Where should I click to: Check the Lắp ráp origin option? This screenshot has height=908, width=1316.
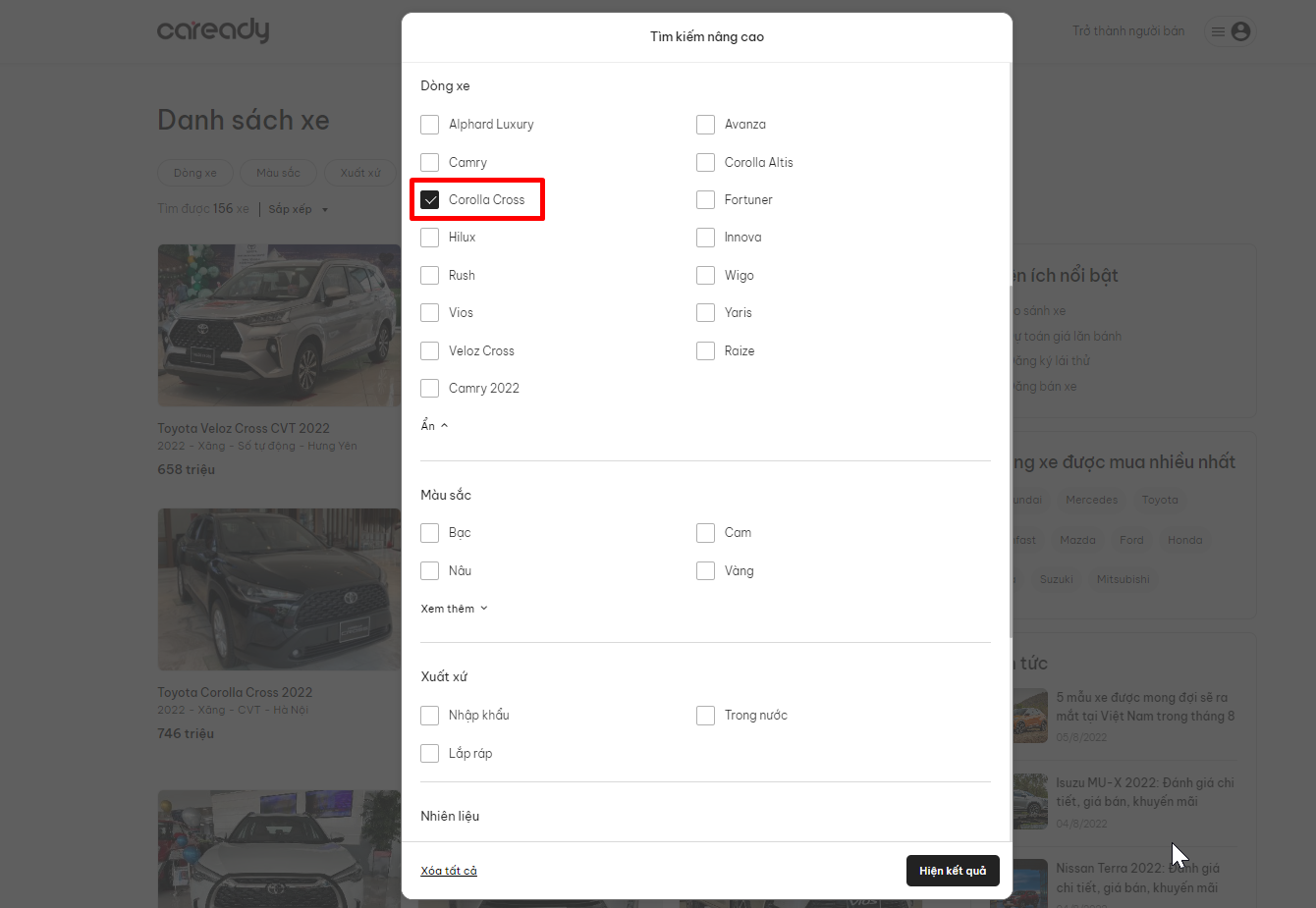429,753
